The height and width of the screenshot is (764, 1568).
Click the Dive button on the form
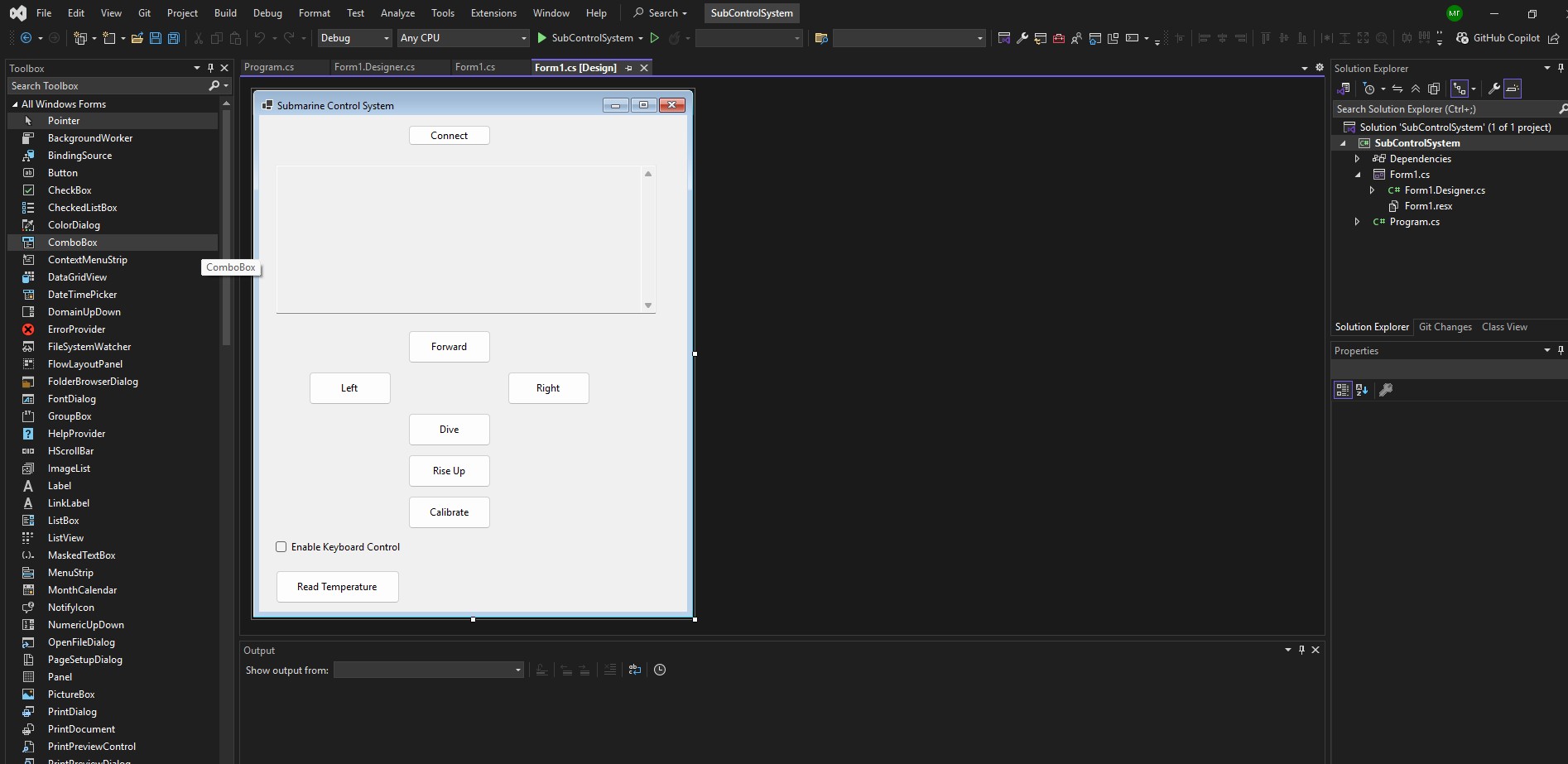[450, 430]
